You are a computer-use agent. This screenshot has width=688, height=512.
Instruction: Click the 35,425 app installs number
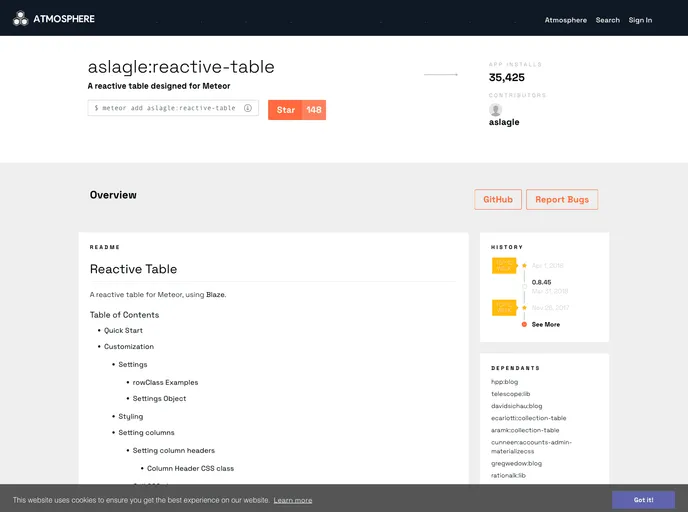(507, 78)
